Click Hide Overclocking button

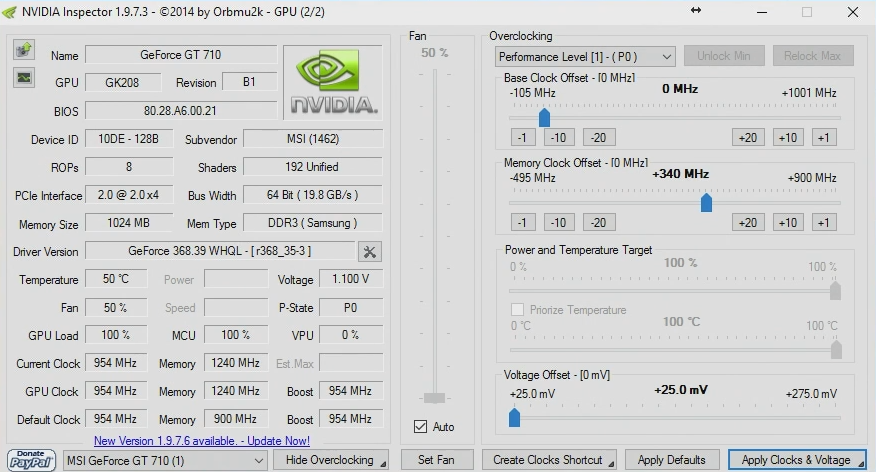coord(330,460)
